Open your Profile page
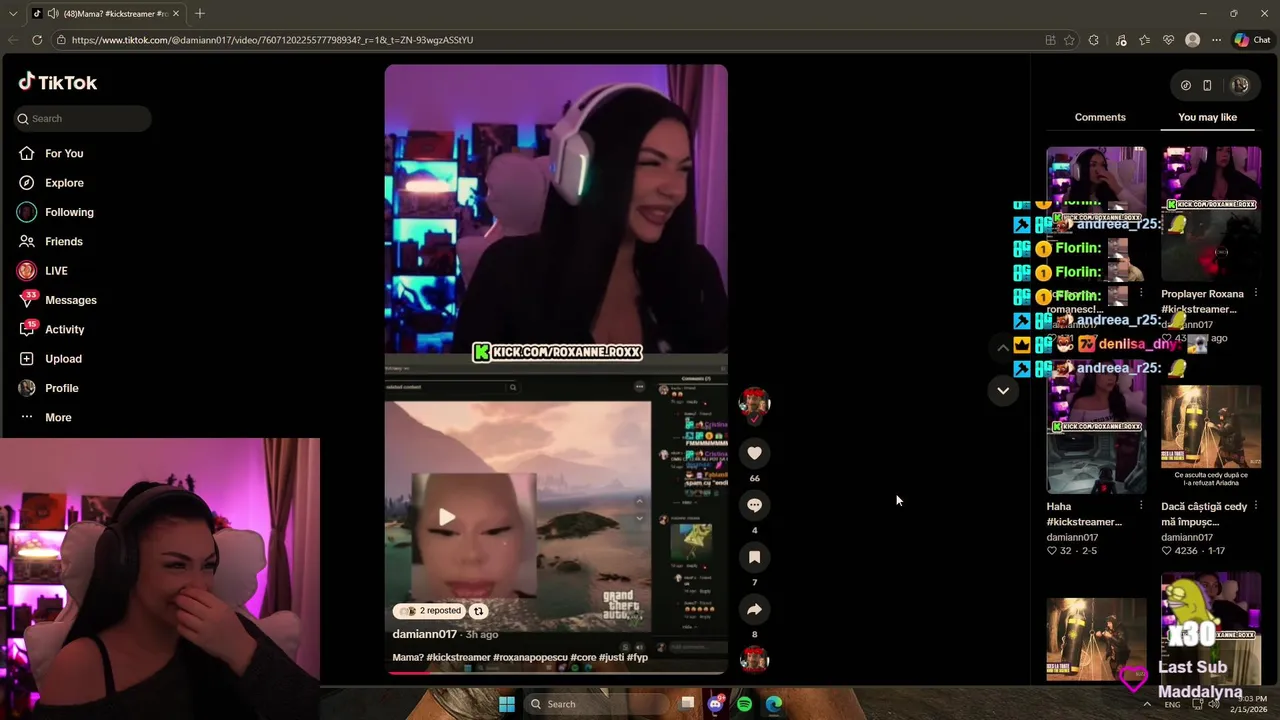The image size is (1280, 720). [61, 388]
